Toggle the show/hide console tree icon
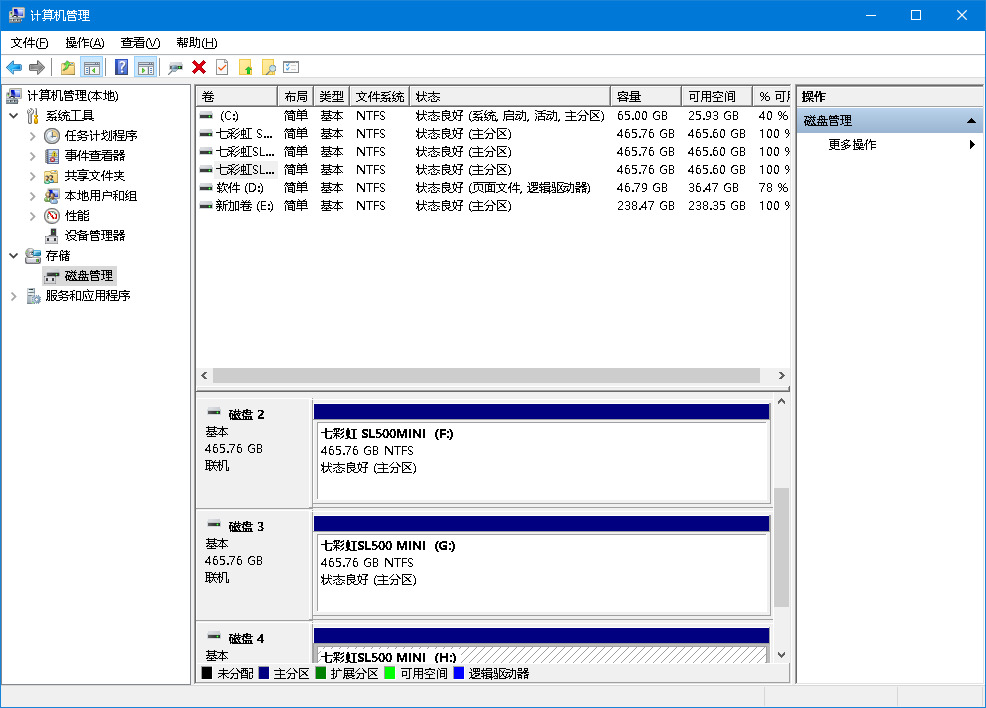Image resolution: width=986 pixels, height=708 pixels. (x=92, y=67)
